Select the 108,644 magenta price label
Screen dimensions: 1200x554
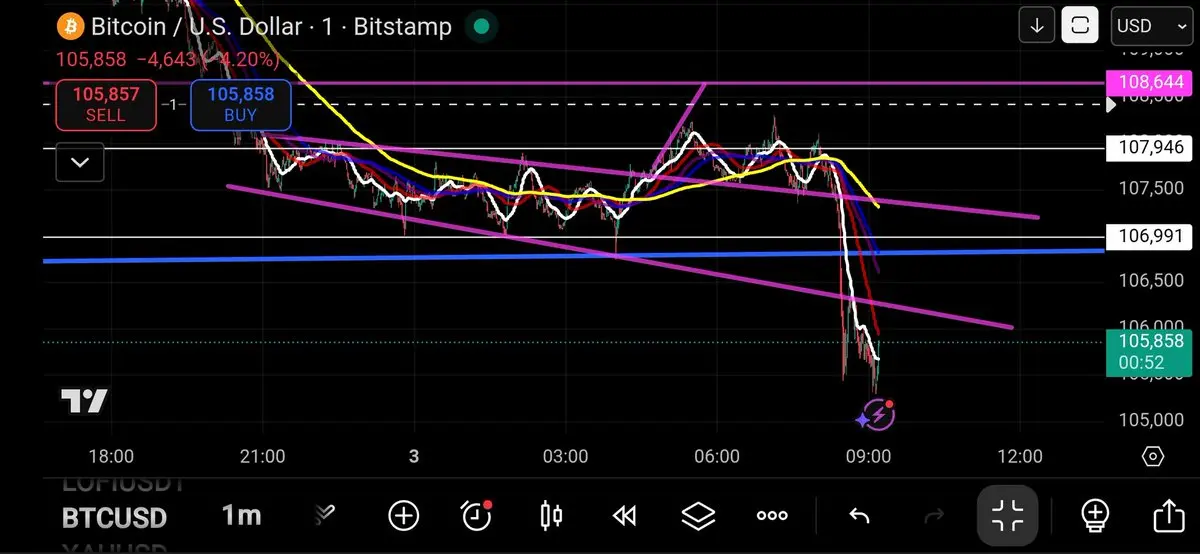[x=1149, y=83]
